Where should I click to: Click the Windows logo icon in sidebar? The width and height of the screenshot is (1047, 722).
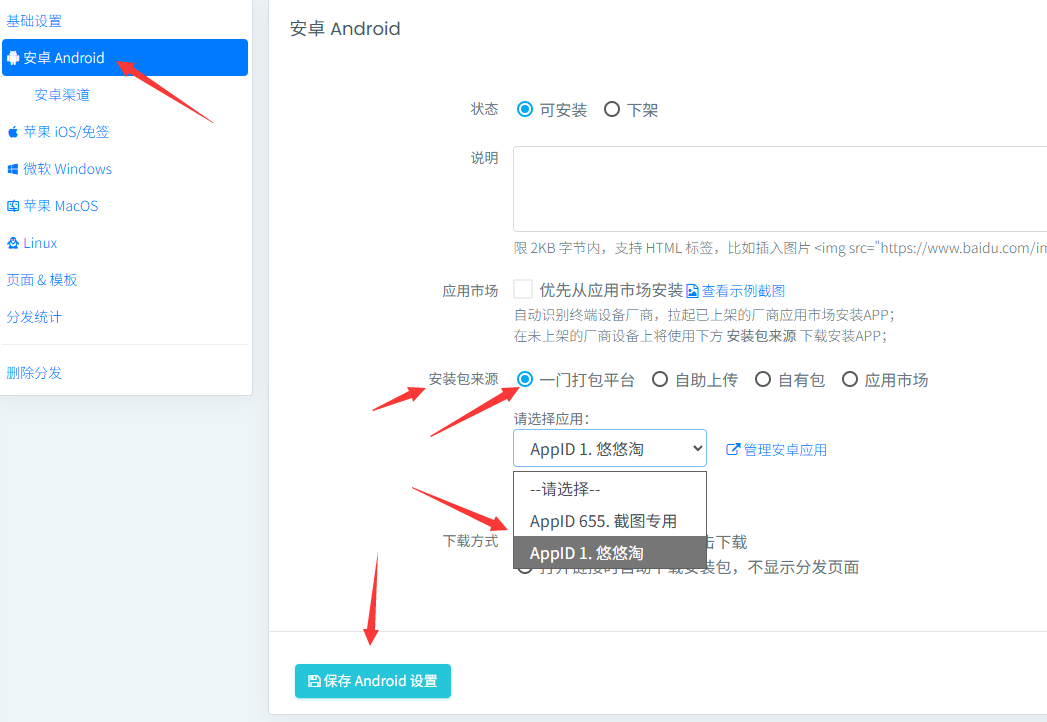pyautogui.click(x=13, y=169)
